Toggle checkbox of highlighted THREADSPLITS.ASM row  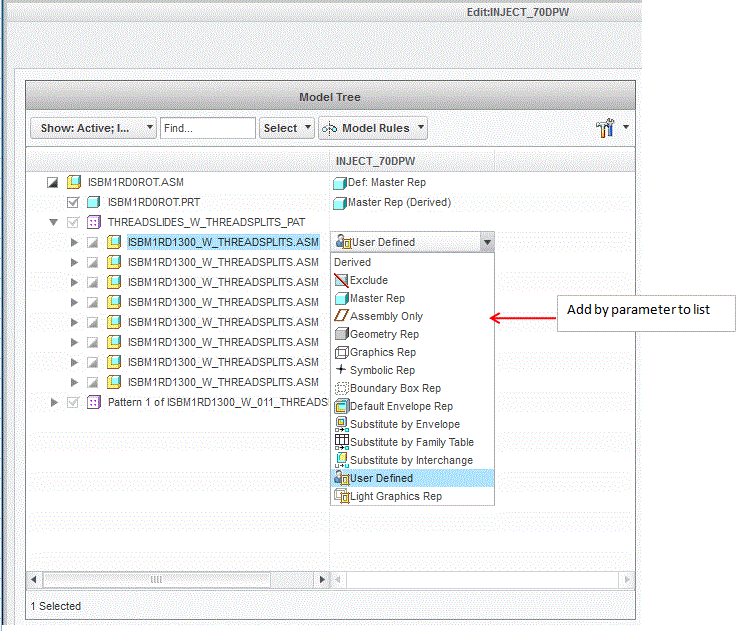click(92, 243)
